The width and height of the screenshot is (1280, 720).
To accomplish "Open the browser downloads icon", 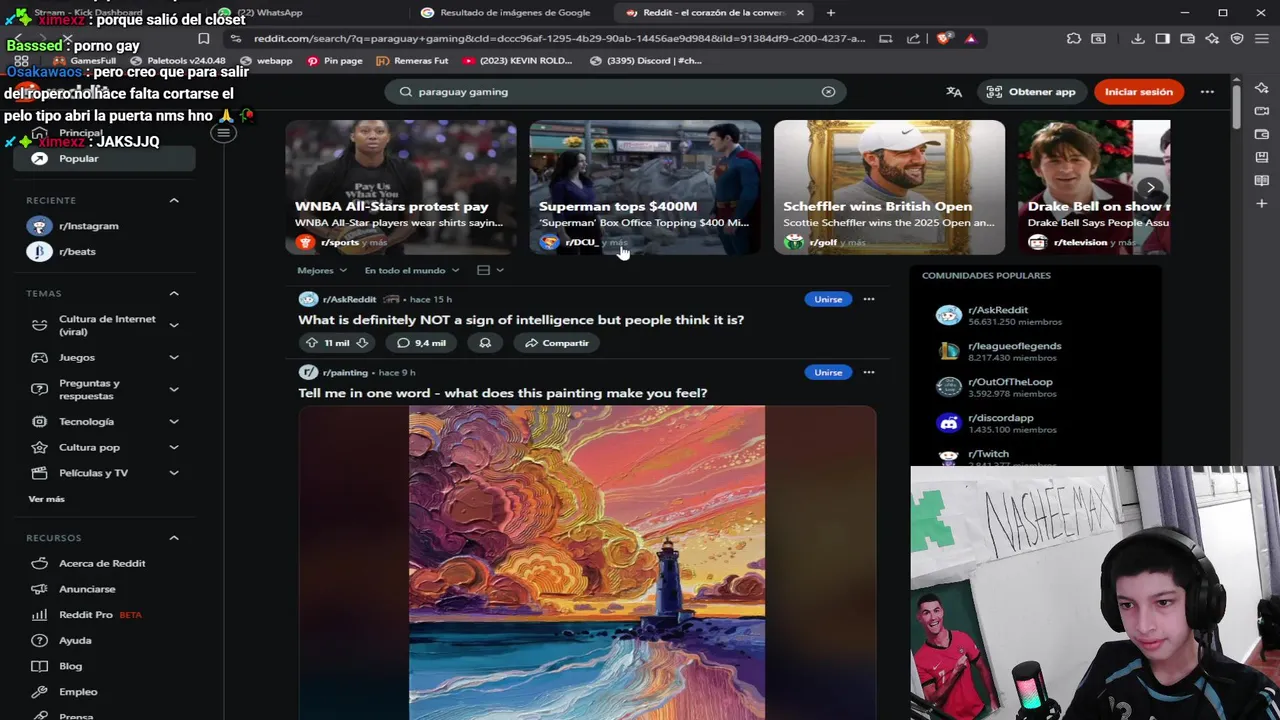I will tap(1138, 38).
